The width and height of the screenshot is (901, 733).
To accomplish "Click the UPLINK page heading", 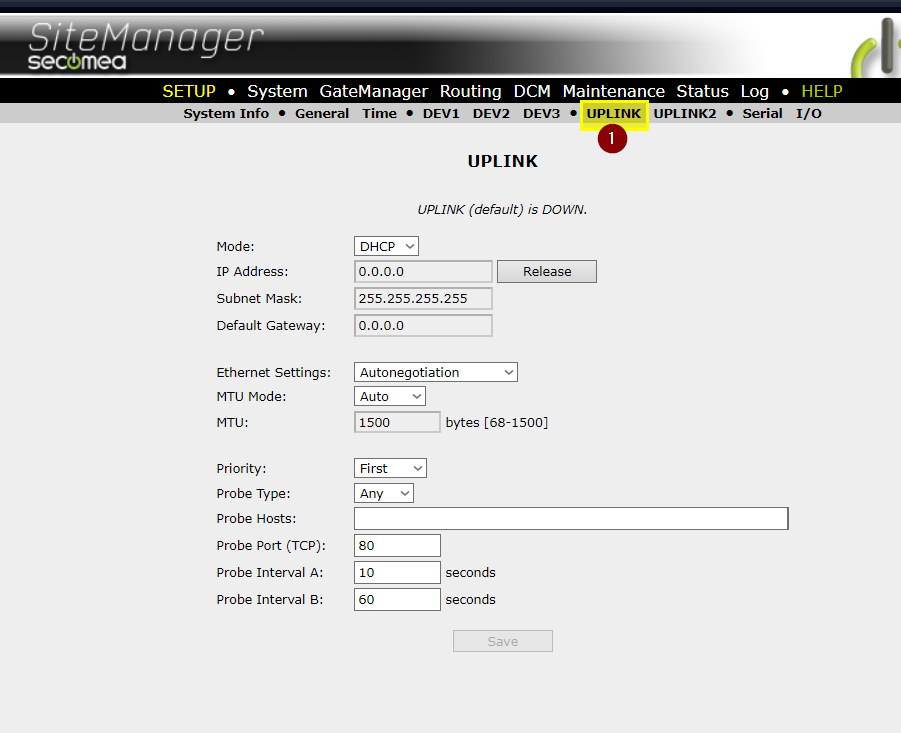I will [503, 161].
